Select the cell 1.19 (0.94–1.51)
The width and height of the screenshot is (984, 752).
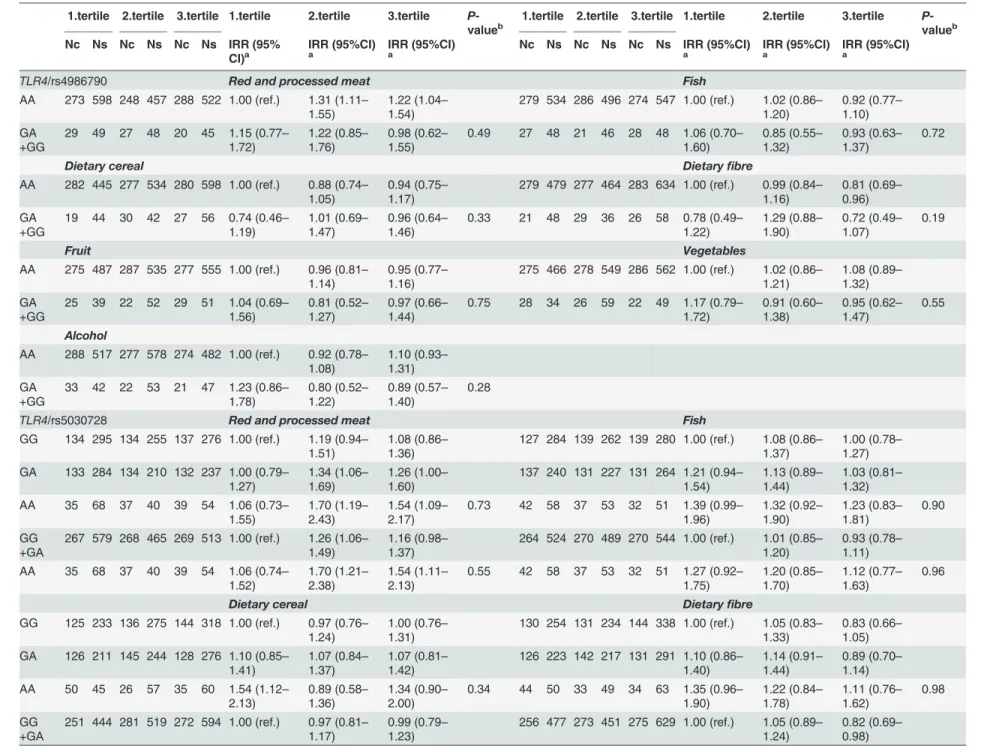[x=338, y=446]
